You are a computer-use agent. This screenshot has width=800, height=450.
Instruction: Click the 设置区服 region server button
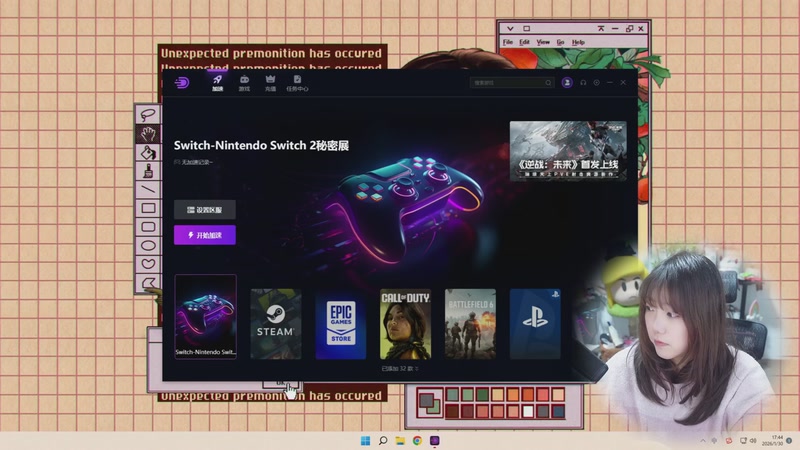click(x=205, y=210)
